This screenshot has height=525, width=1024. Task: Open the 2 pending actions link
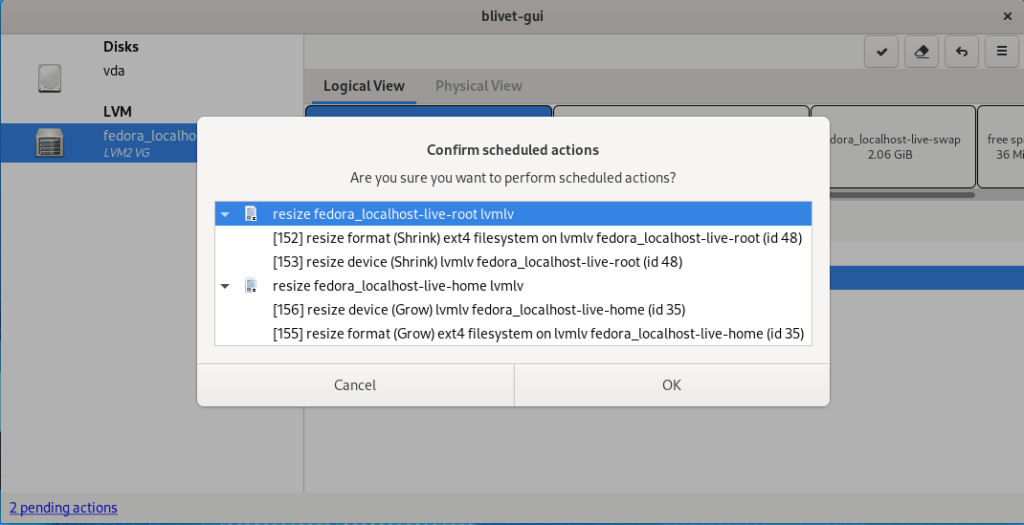(x=63, y=508)
